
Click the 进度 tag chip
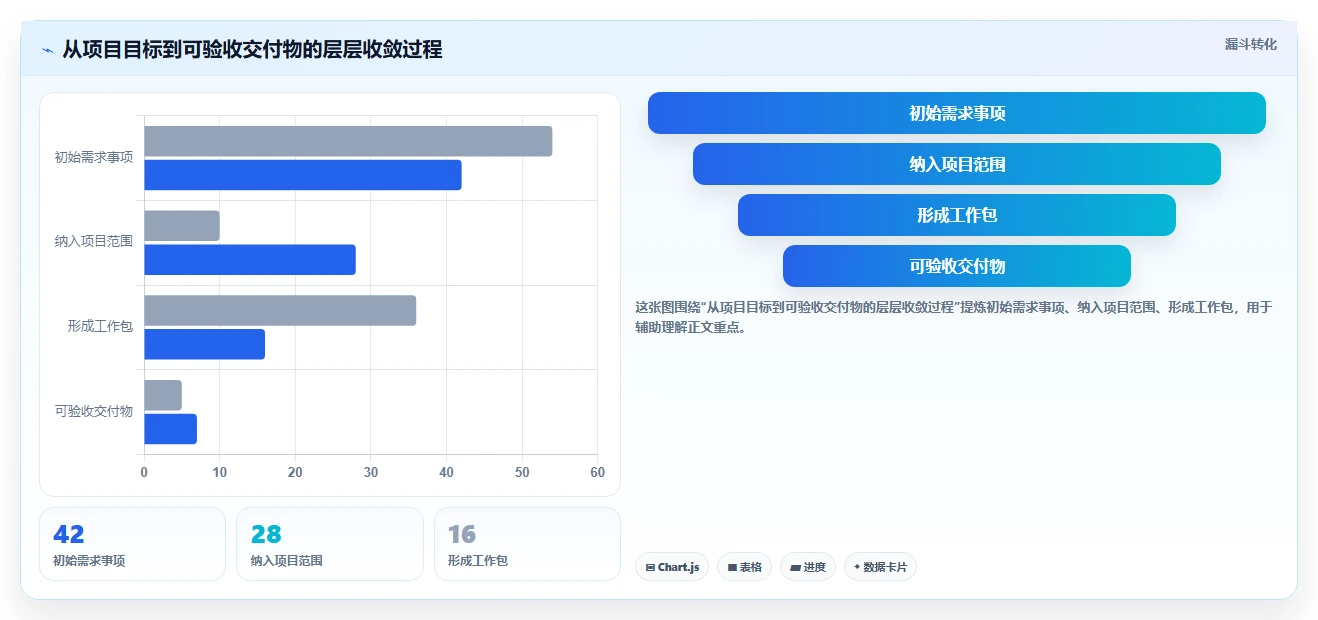click(808, 567)
